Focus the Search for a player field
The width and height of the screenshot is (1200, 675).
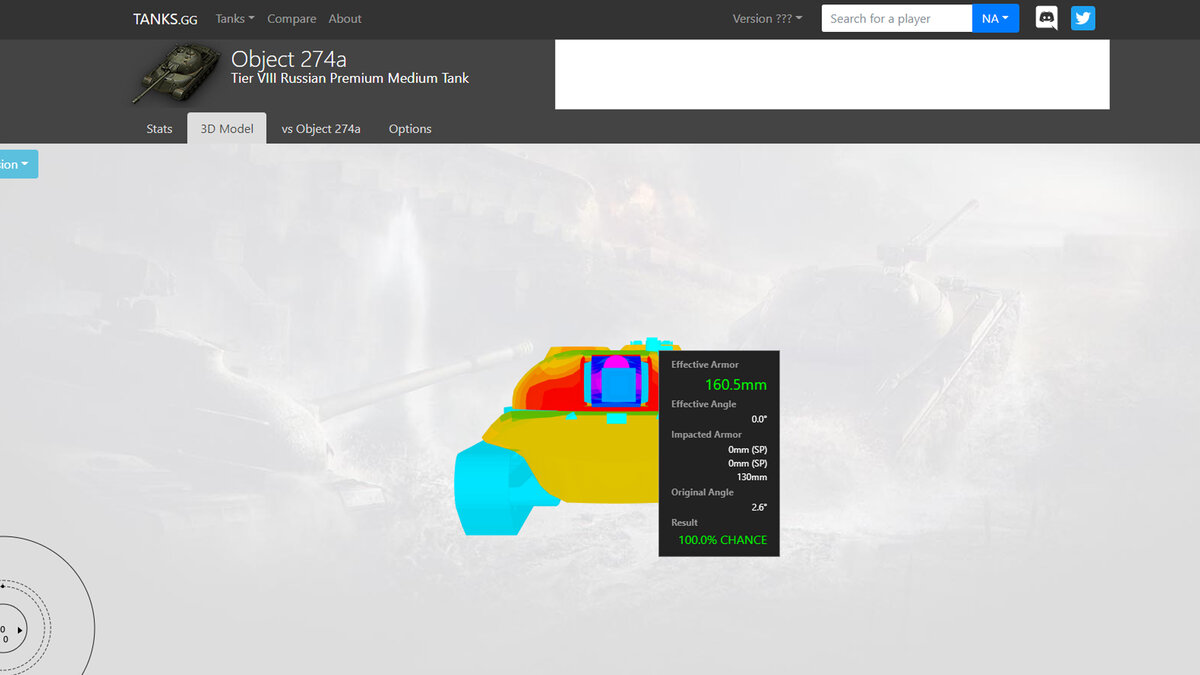[x=897, y=18]
